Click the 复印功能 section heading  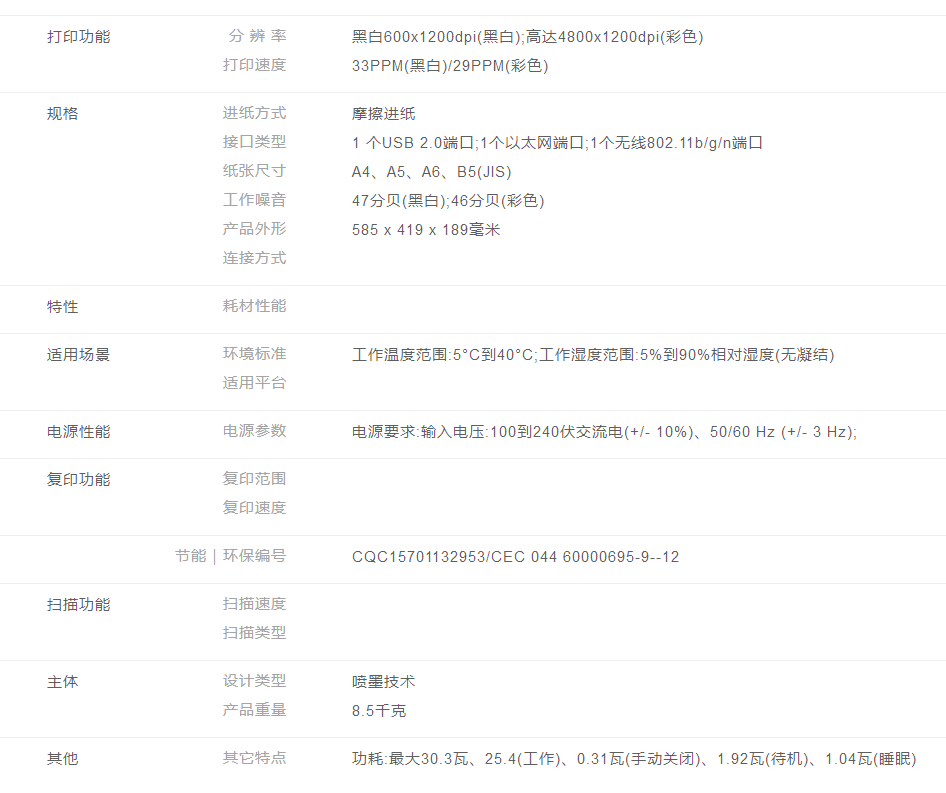coord(78,480)
